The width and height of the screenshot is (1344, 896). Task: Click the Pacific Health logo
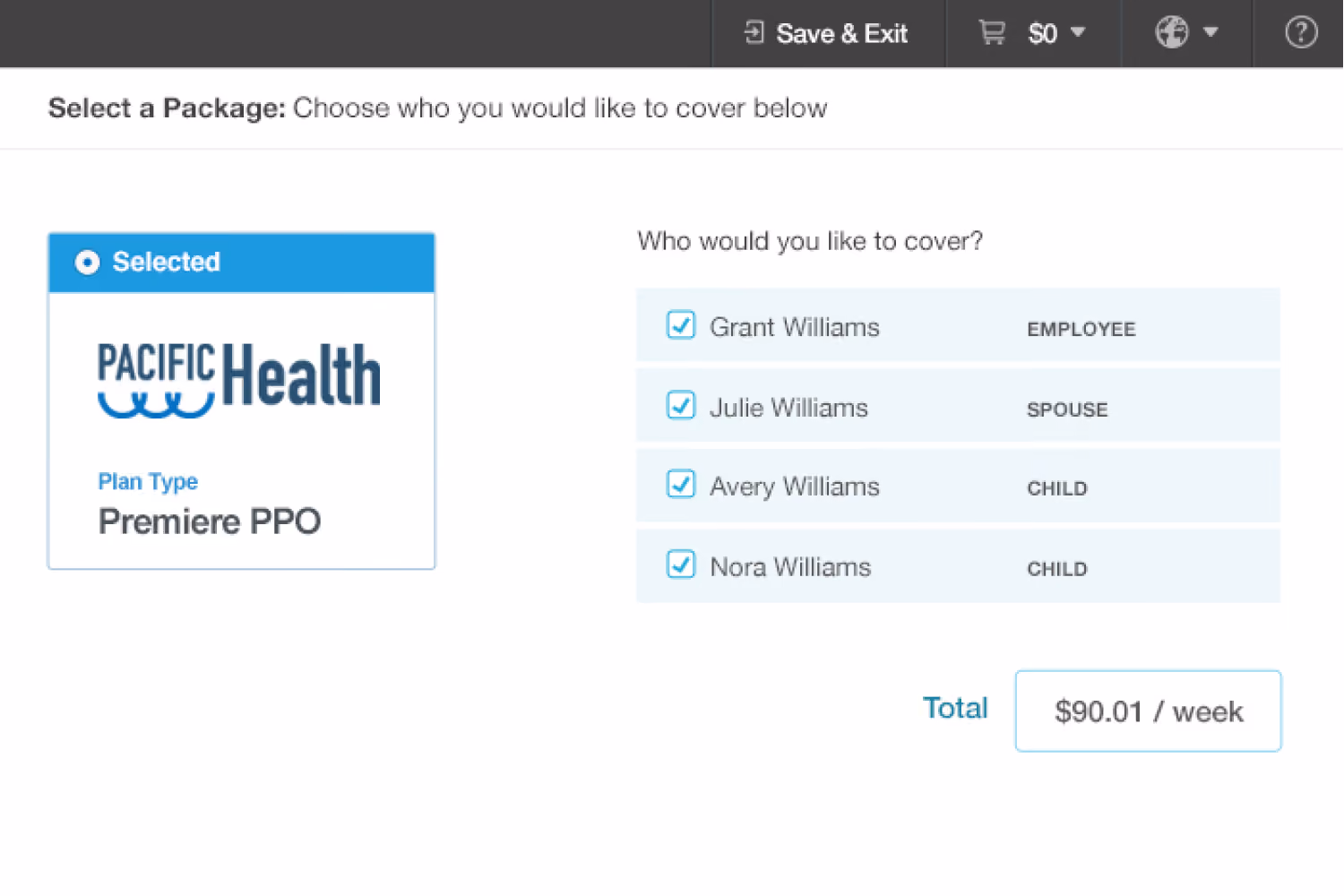click(x=239, y=379)
